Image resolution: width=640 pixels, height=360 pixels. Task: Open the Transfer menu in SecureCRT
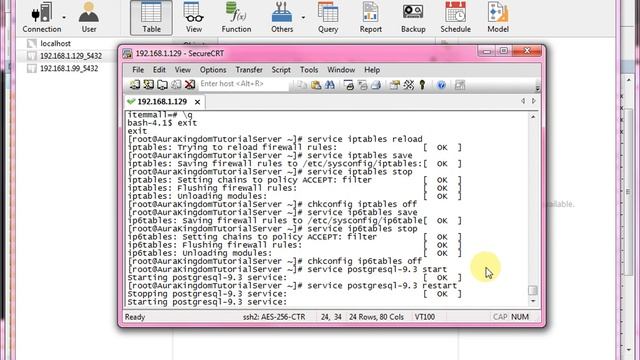[x=249, y=70]
